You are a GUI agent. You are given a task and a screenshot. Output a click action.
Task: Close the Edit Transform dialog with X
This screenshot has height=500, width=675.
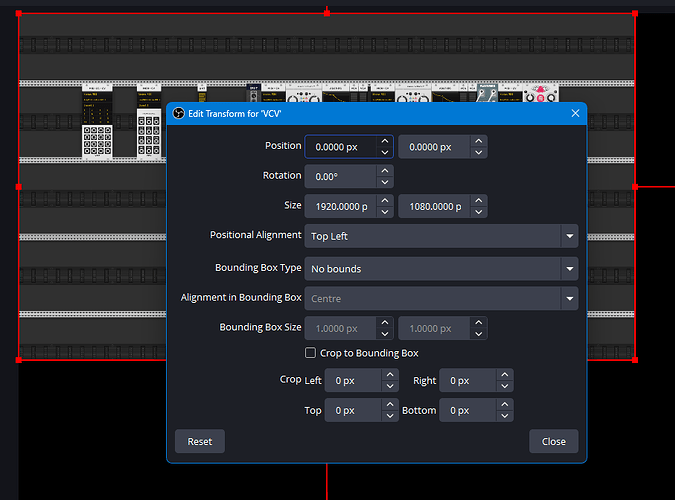(x=575, y=114)
